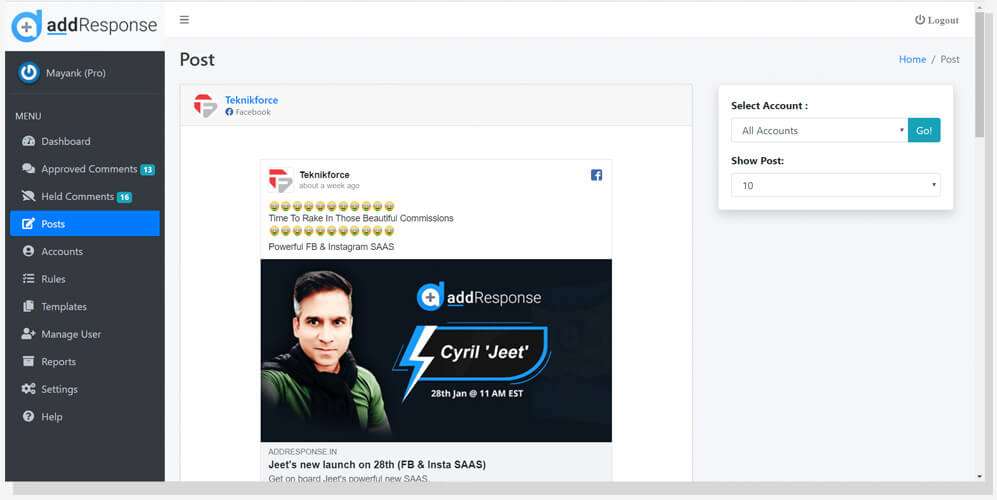This screenshot has height=500, width=997.
Task: Toggle the hamburger sidebar menu
Action: [184, 20]
